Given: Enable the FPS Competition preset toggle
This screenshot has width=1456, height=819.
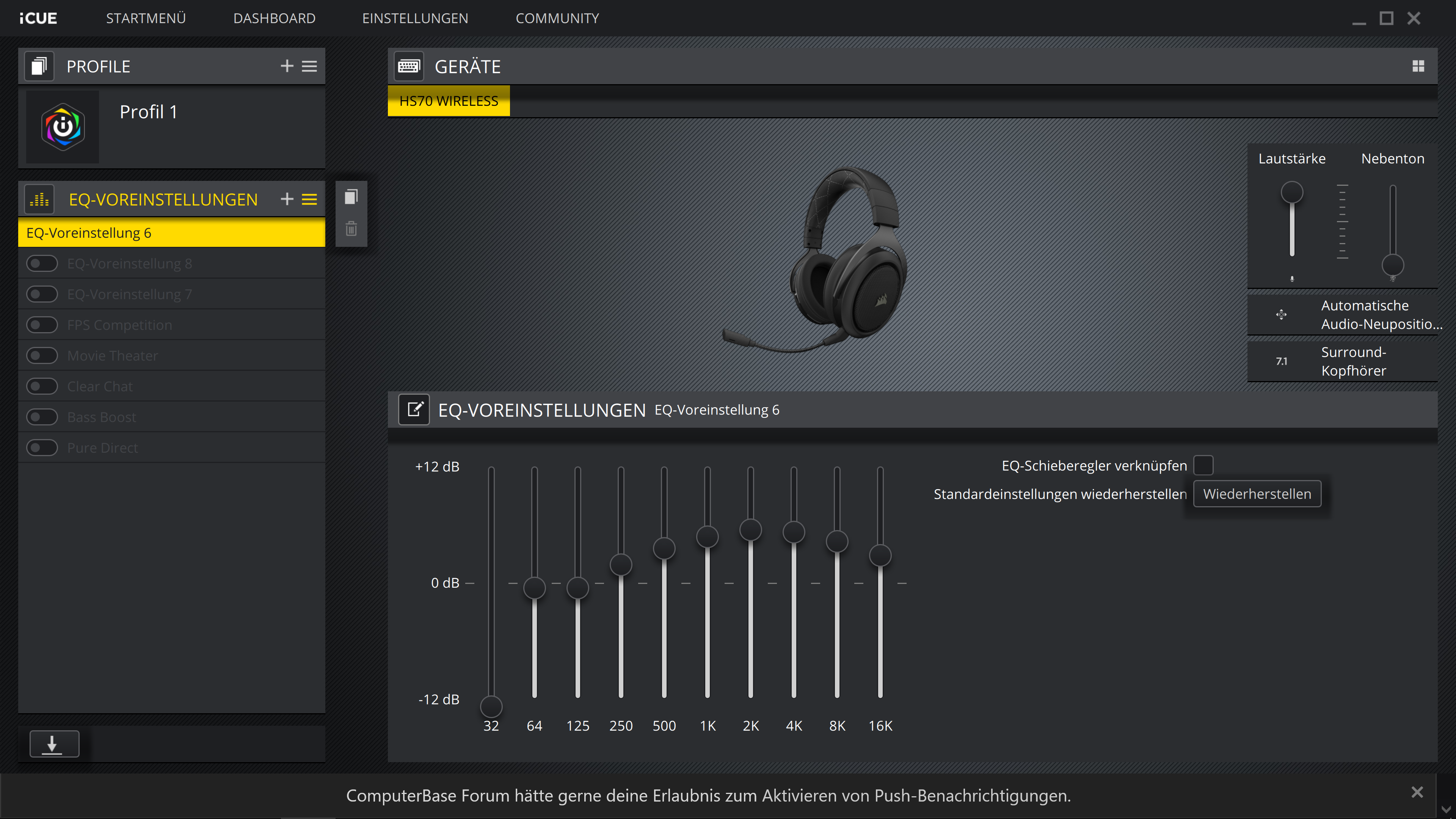Looking at the screenshot, I should (x=42, y=325).
